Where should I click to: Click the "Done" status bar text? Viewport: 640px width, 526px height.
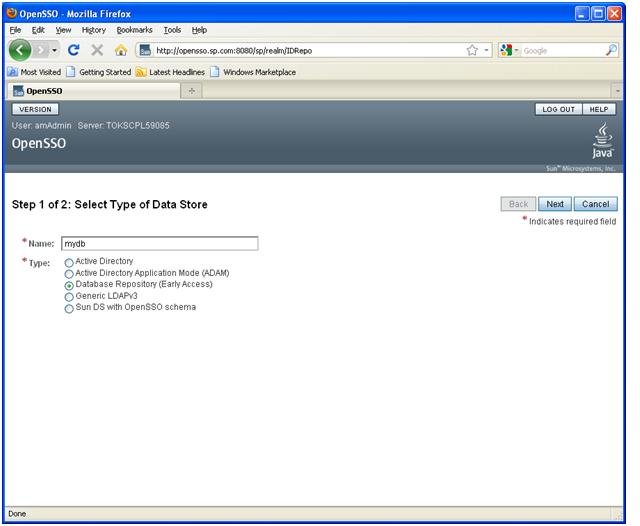tap(17, 514)
